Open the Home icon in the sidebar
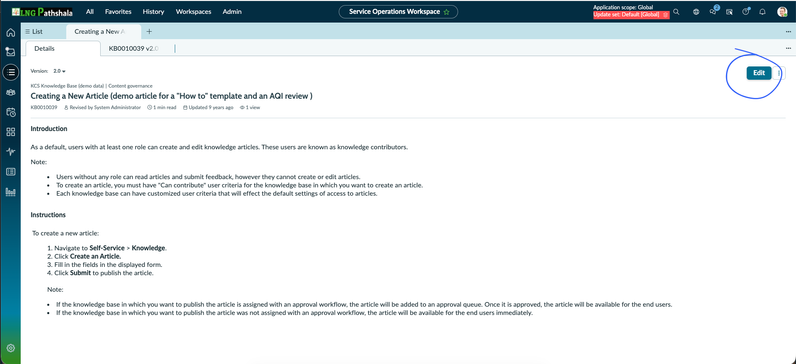Image resolution: width=796 pixels, height=364 pixels. [x=11, y=33]
